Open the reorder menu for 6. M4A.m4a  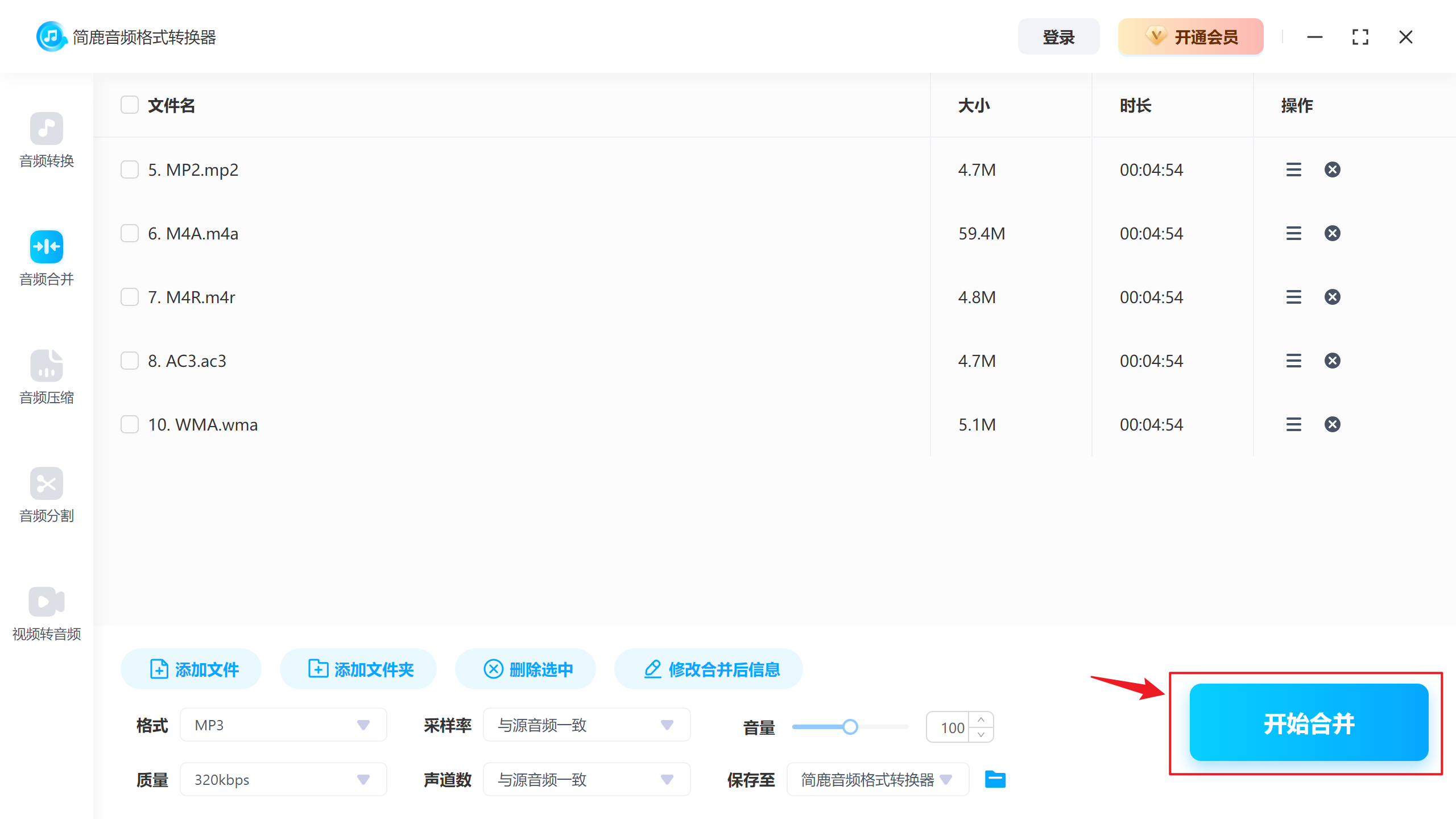[x=1293, y=233]
